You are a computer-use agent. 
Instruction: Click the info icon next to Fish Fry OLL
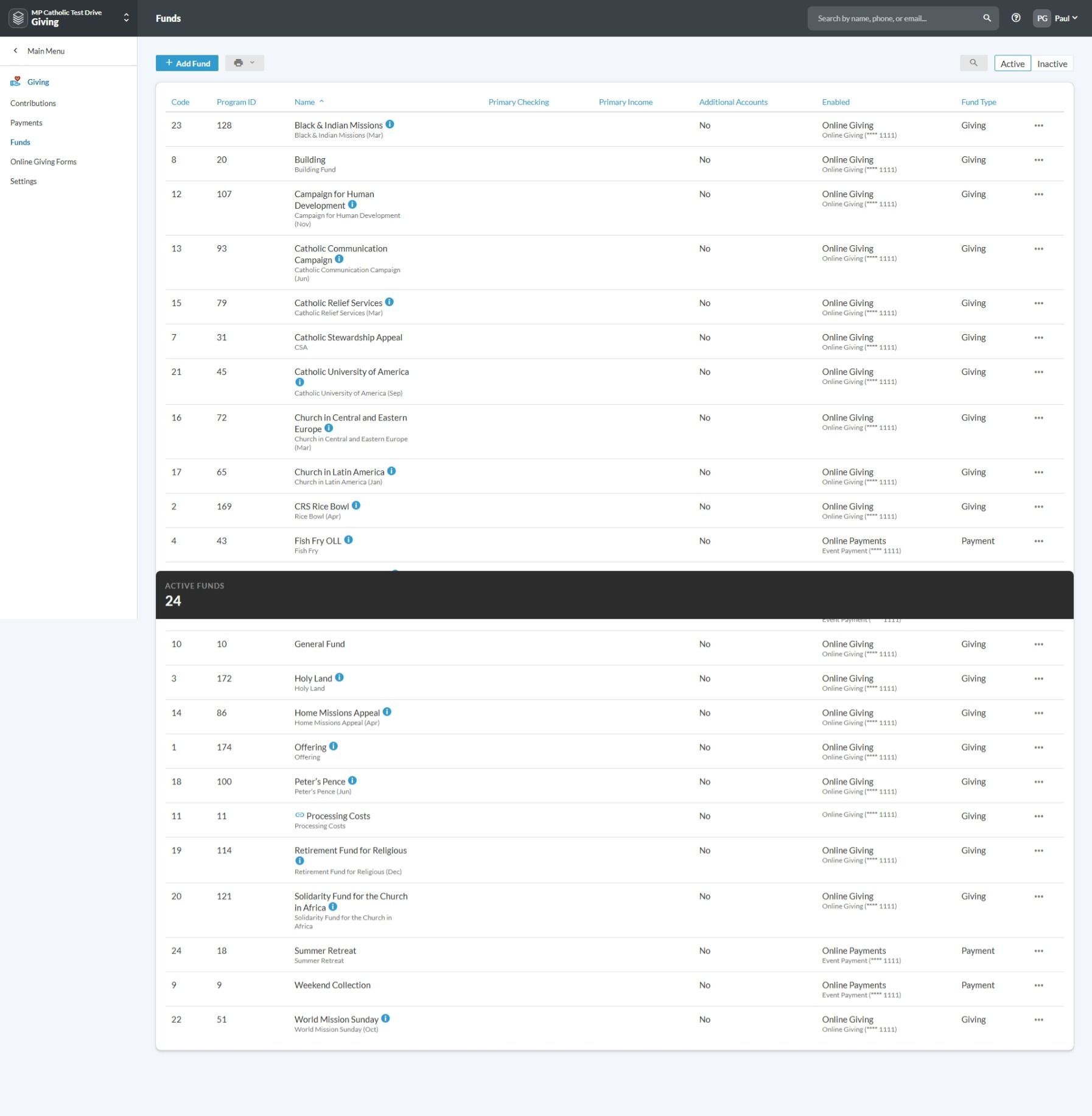tap(348, 540)
